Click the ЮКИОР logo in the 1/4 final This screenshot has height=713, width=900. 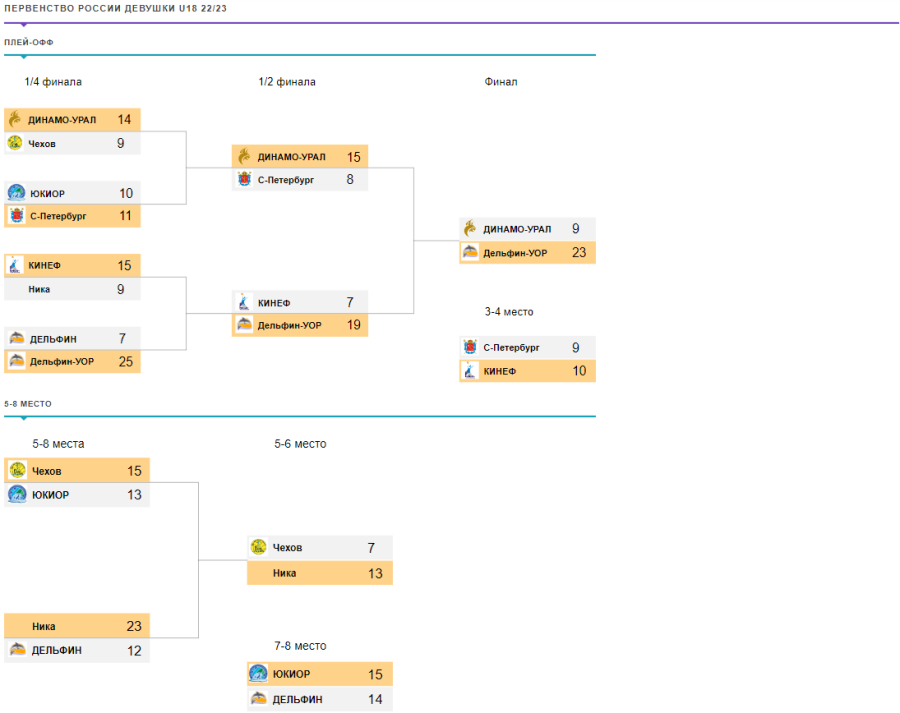(x=16, y=193)
